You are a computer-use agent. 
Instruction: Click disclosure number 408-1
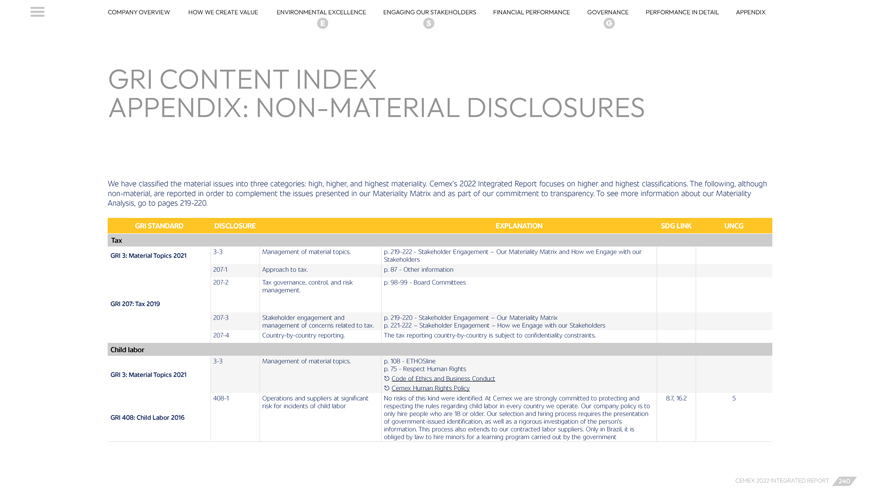tap(221, 398)
